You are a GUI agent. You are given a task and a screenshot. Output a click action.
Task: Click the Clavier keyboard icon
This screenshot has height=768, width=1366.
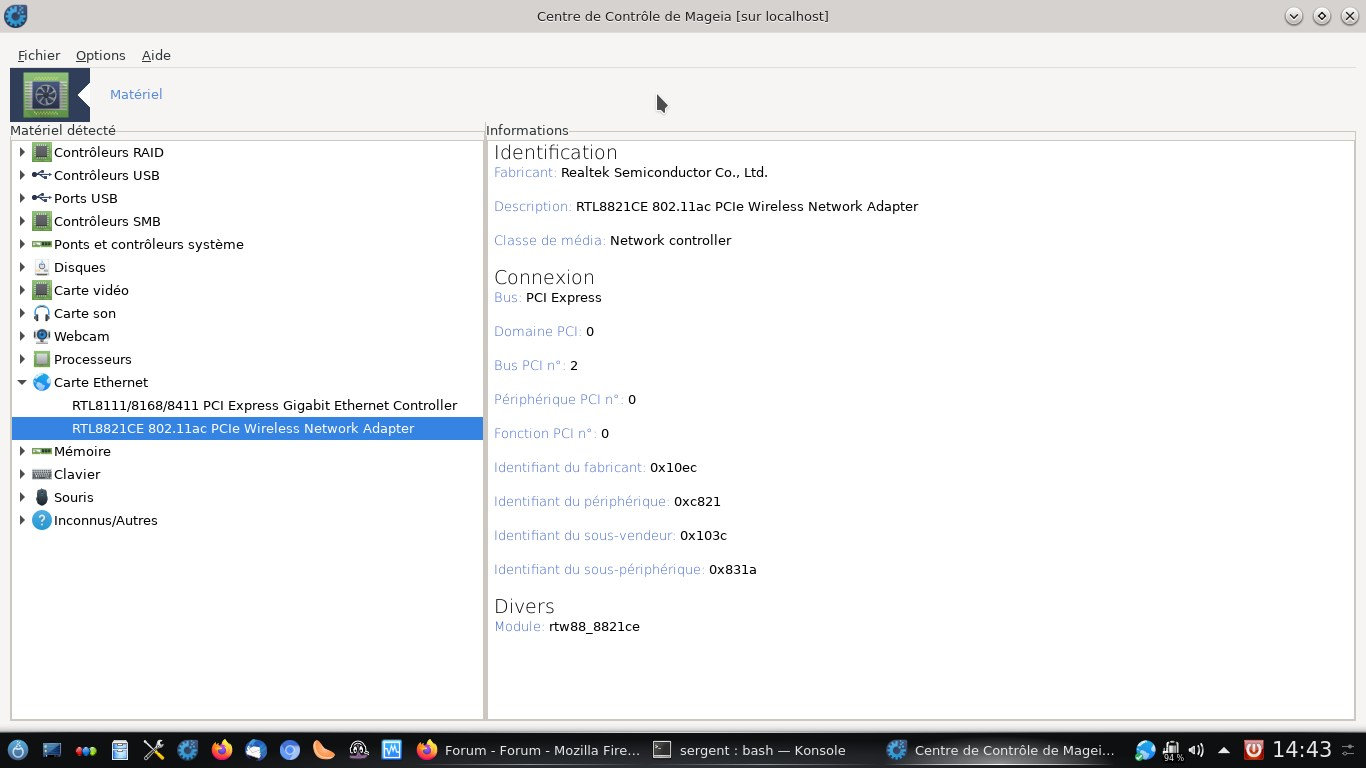point(42,474)
